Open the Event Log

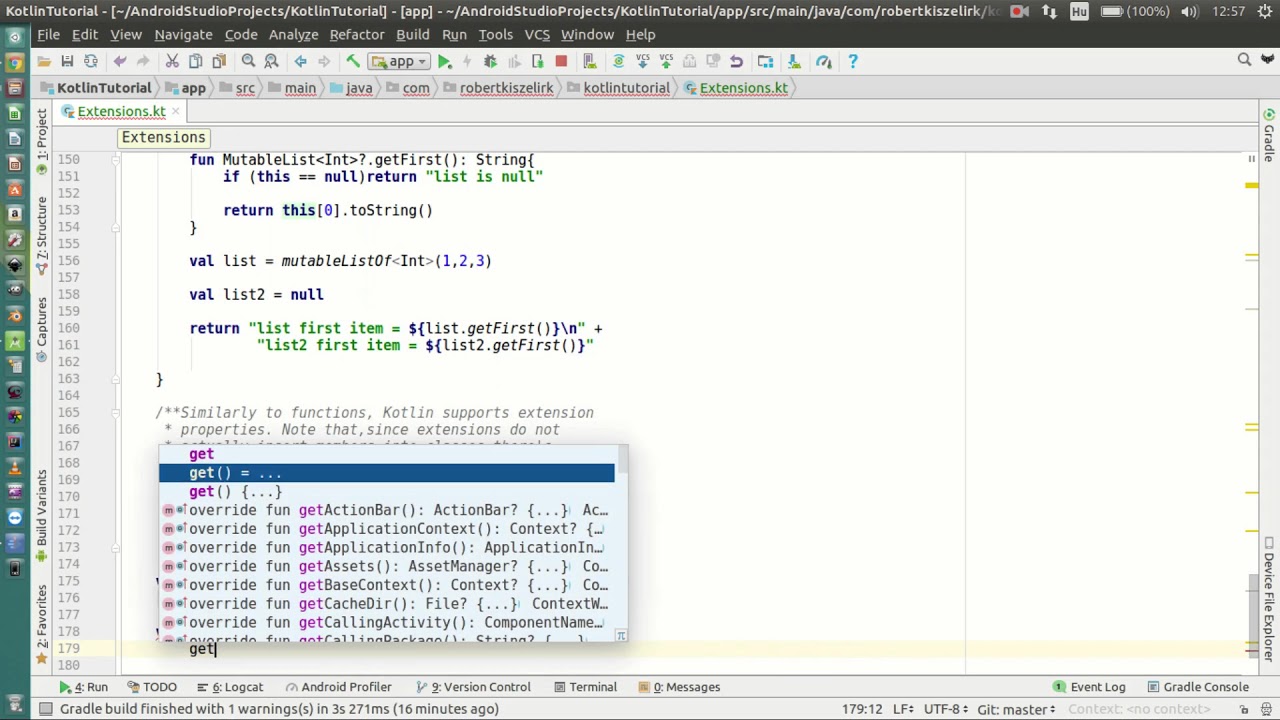(1088, 687)
